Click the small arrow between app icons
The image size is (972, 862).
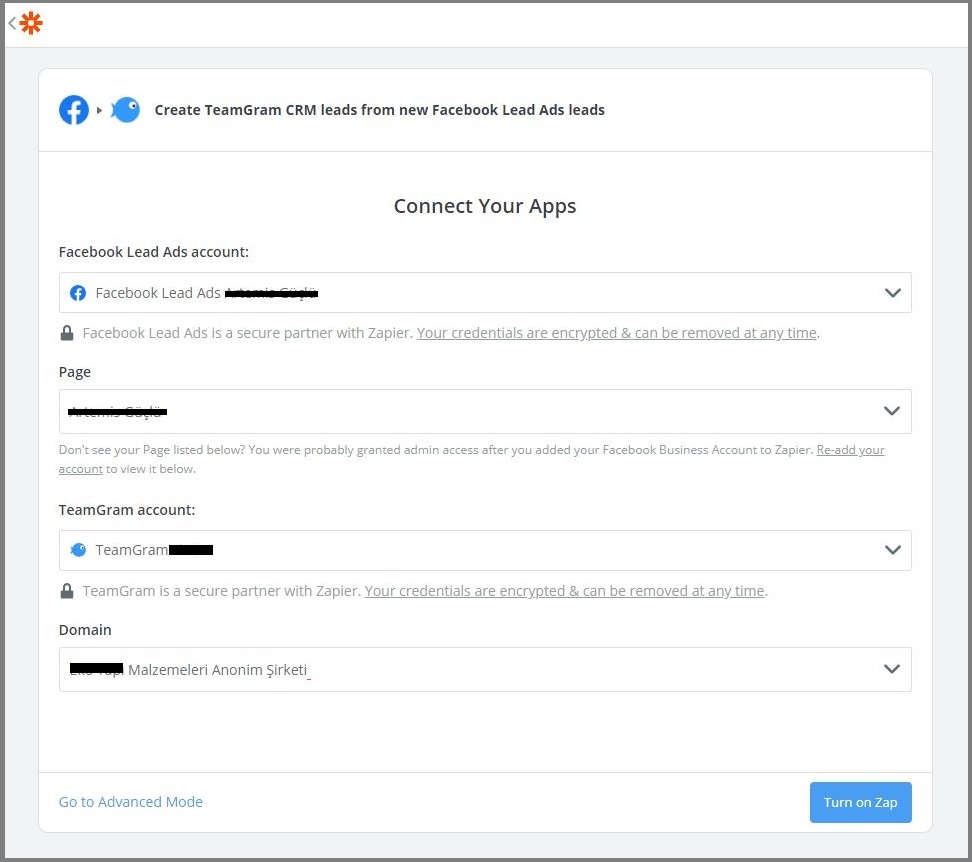coord(99,110)
